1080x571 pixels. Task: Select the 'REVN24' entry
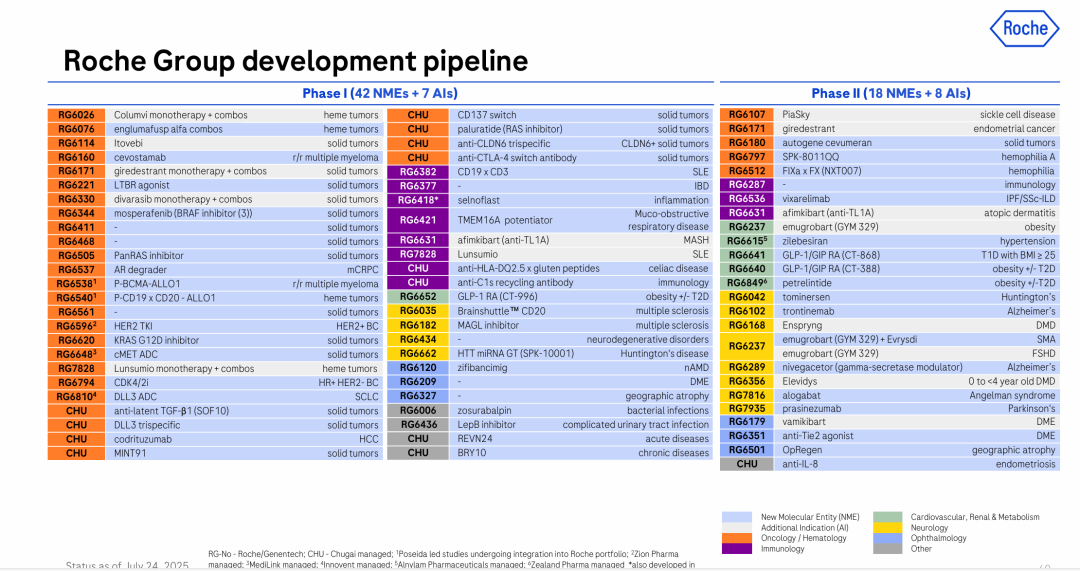(x=475, y=439)
